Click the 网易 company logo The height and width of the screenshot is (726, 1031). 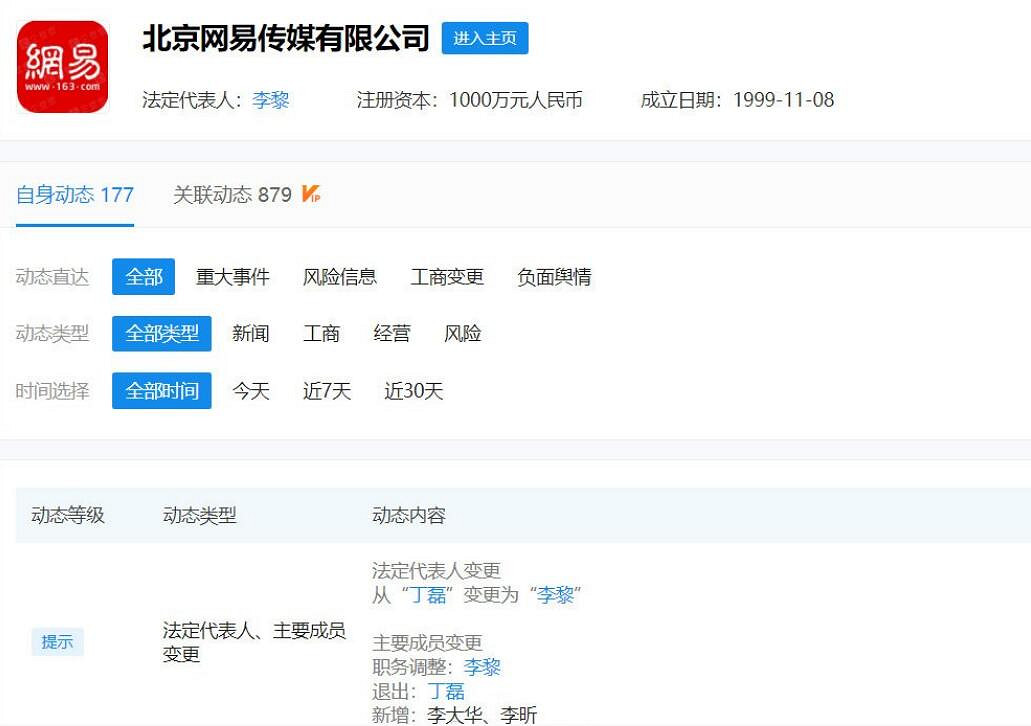click(62, 68)
